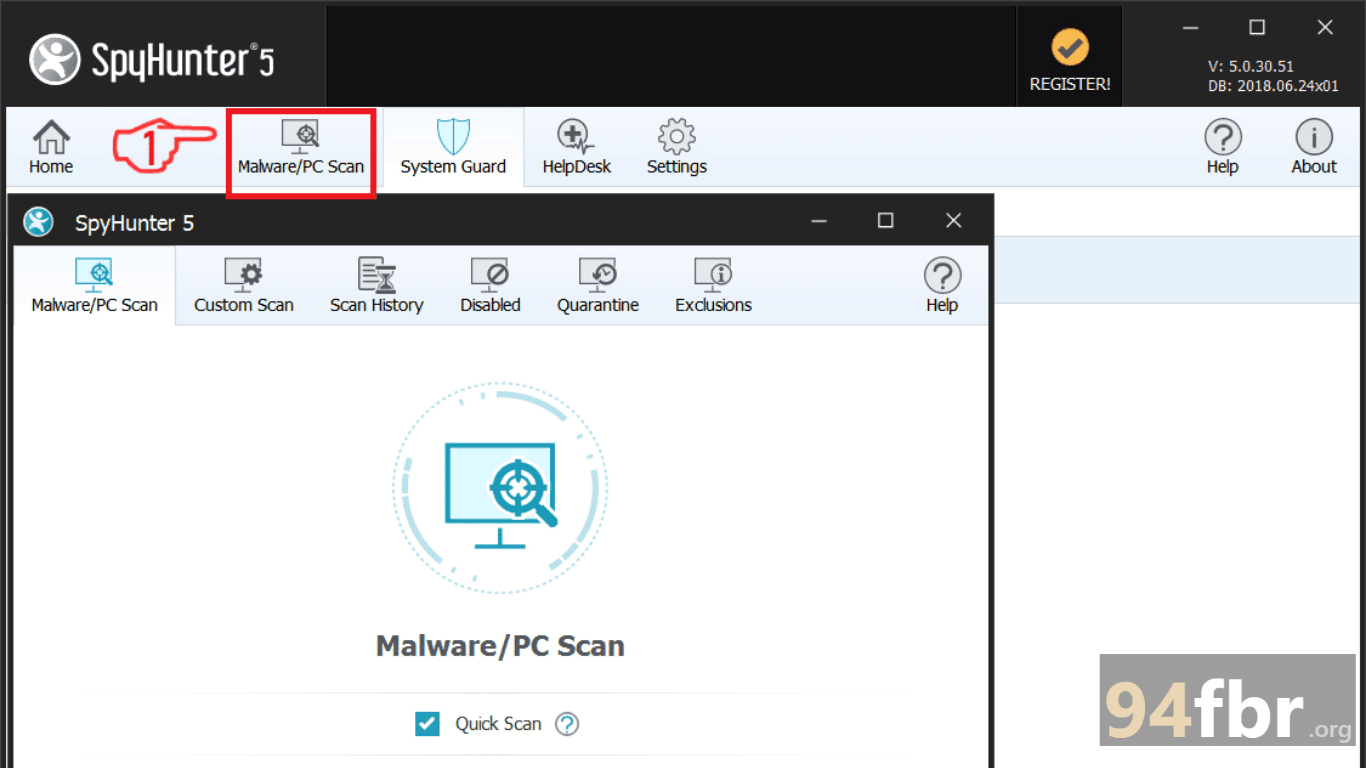The height and width of the screenshot is (768, 1366).
Task: Show the About information
Action: pyautogui.click(x=1314, y=147)
